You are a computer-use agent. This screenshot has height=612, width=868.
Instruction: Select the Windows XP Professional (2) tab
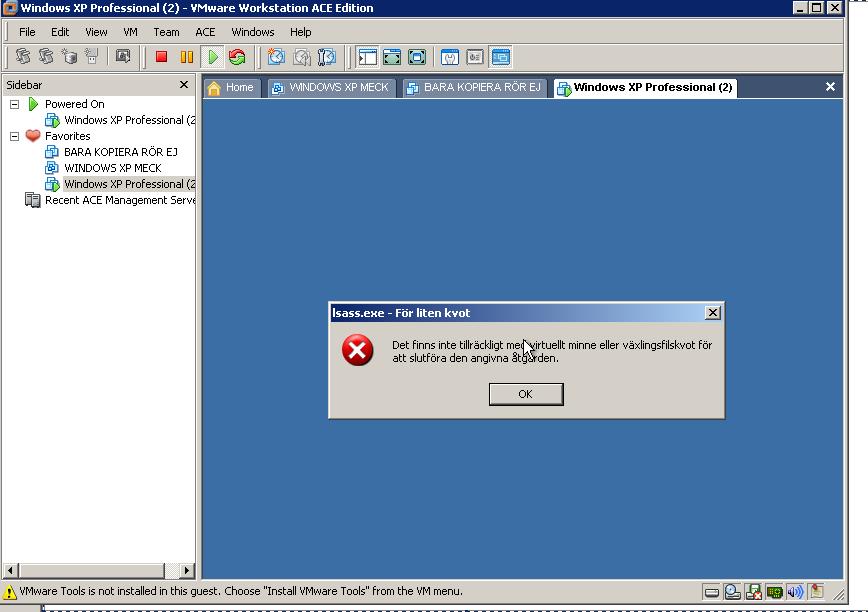coord(645,87)
